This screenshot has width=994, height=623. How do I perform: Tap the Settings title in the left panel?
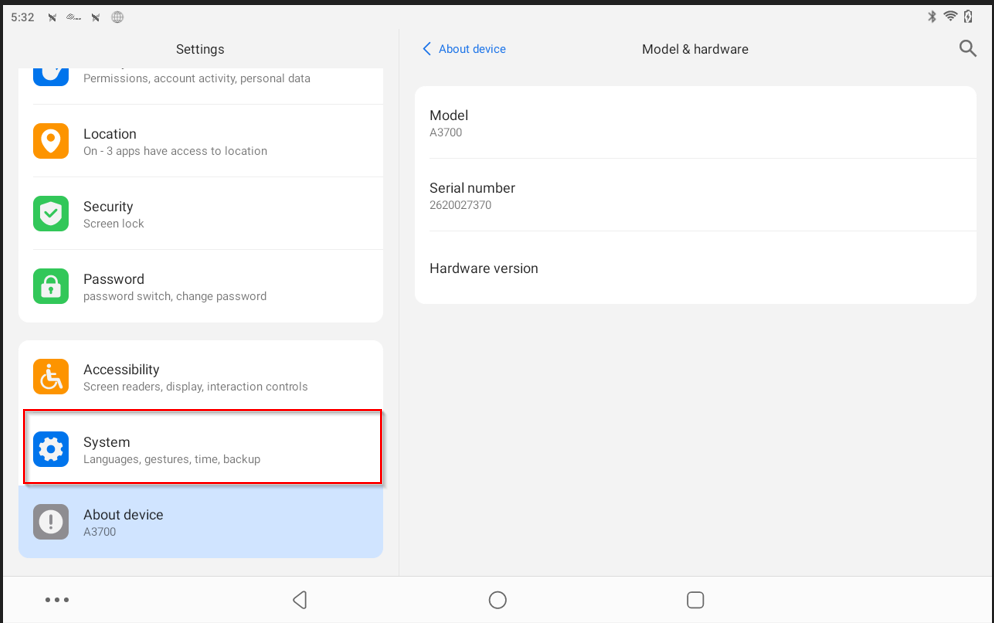[200, 49]
